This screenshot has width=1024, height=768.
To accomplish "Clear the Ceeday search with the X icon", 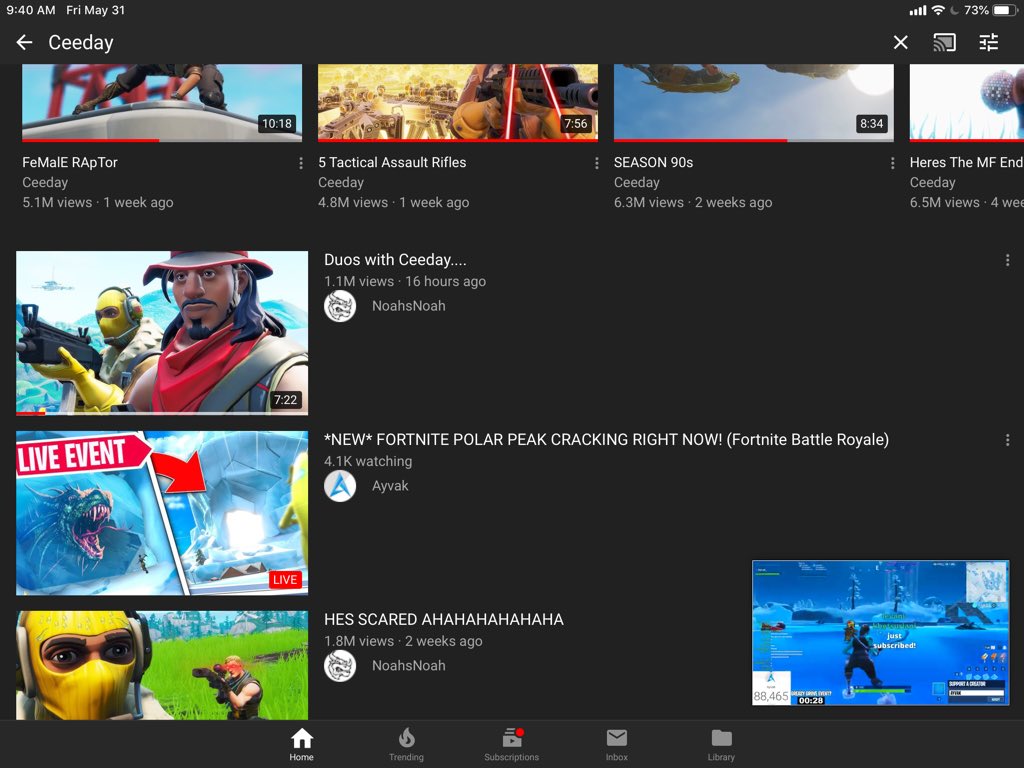I will click(x=901, y=42).
